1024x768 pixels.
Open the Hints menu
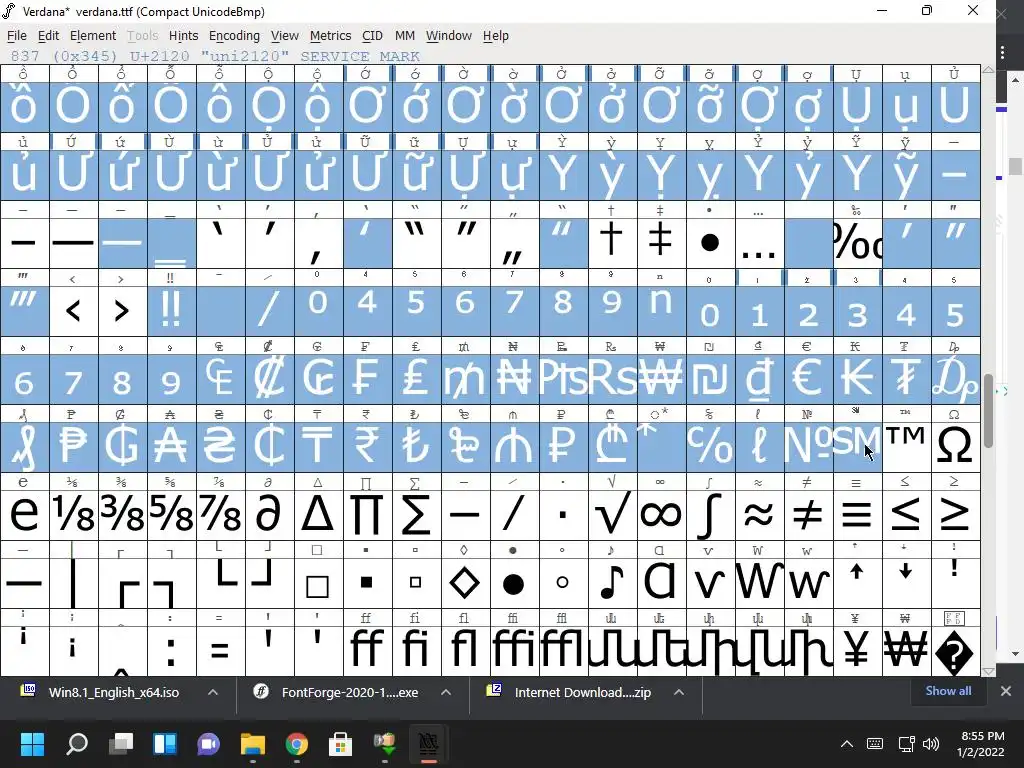tap(184, 36)
